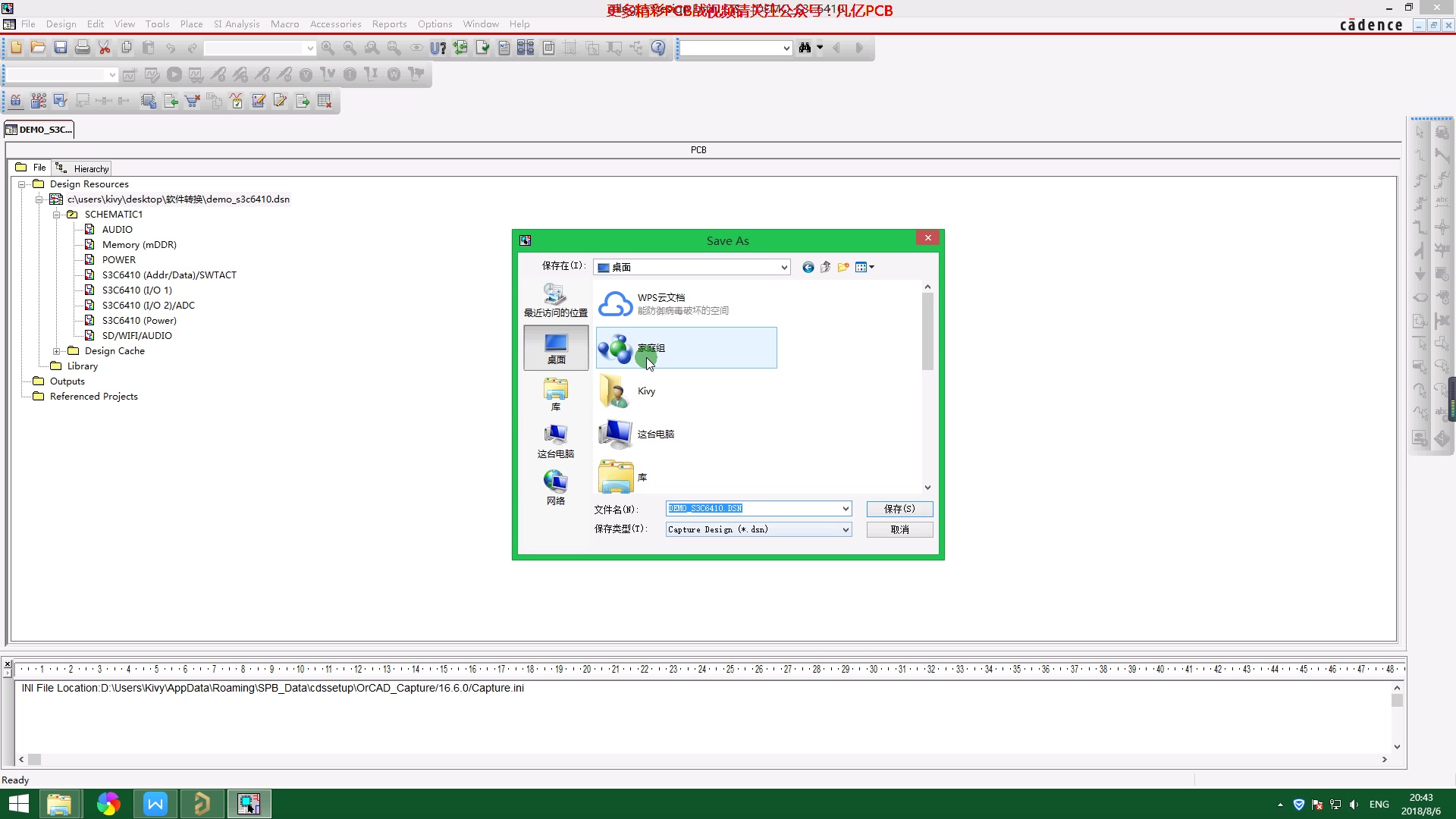
Task: Click the Print toolbar icon
Action: 83,48
